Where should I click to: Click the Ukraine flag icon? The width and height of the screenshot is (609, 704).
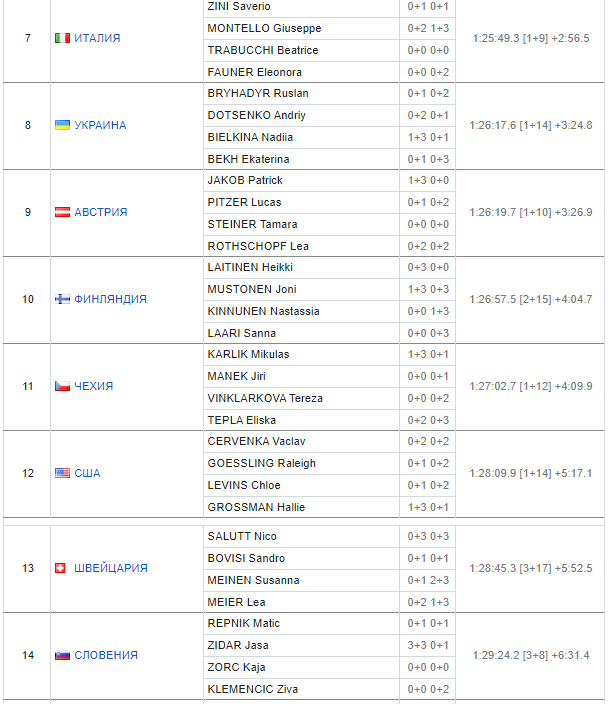click(62, 125)
